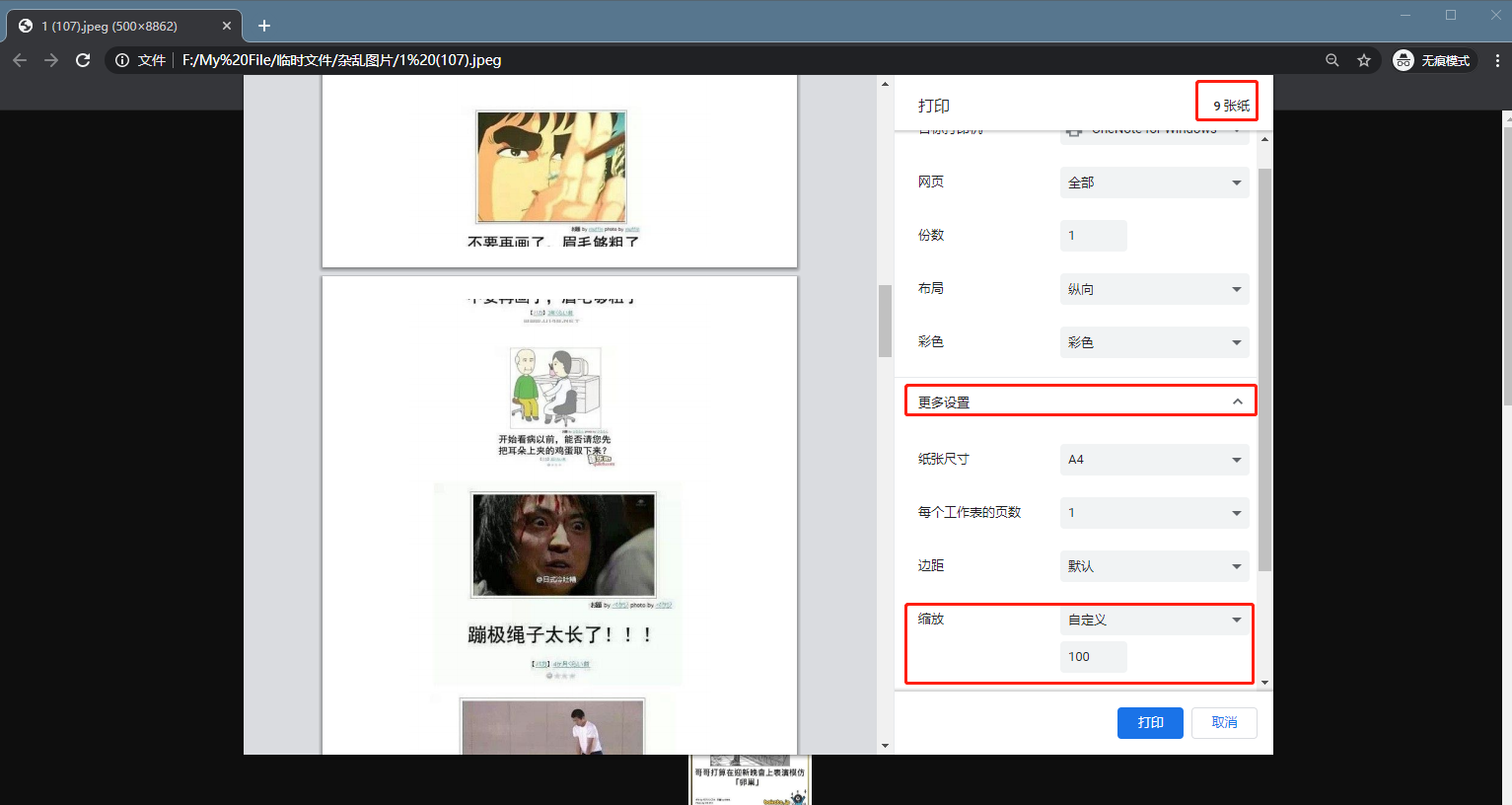
Task: Open 每个工作表的页数 dropdown
Action: [1154, 513]
